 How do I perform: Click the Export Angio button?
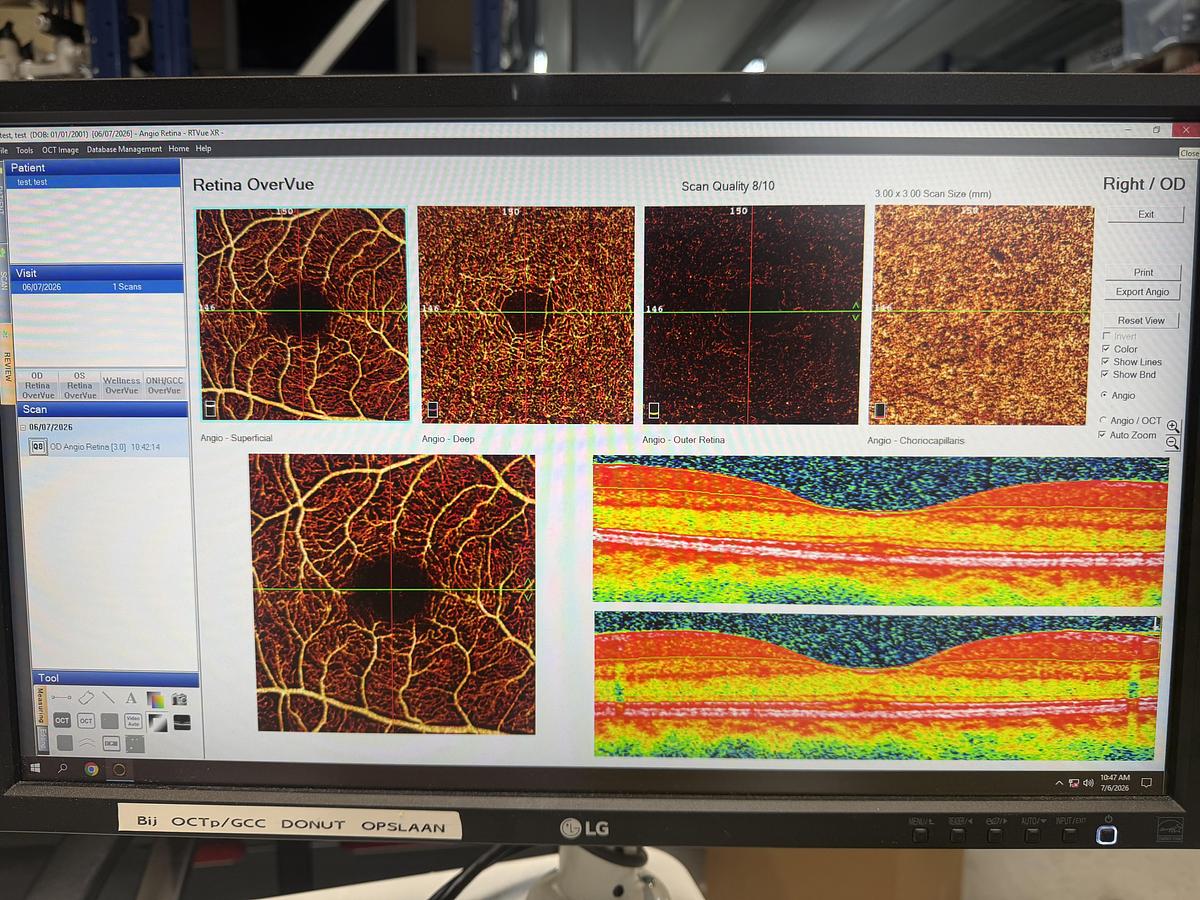point(1143,292)
